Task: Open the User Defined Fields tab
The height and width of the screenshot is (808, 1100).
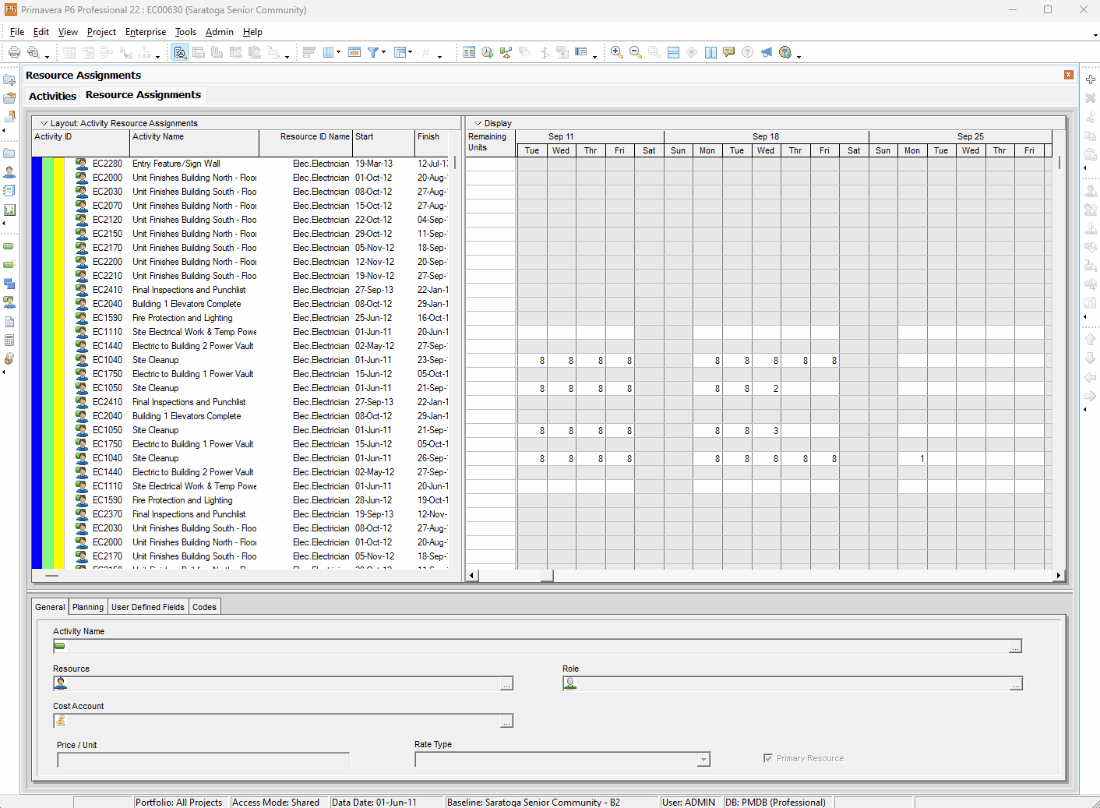Action: pos(147,607)
